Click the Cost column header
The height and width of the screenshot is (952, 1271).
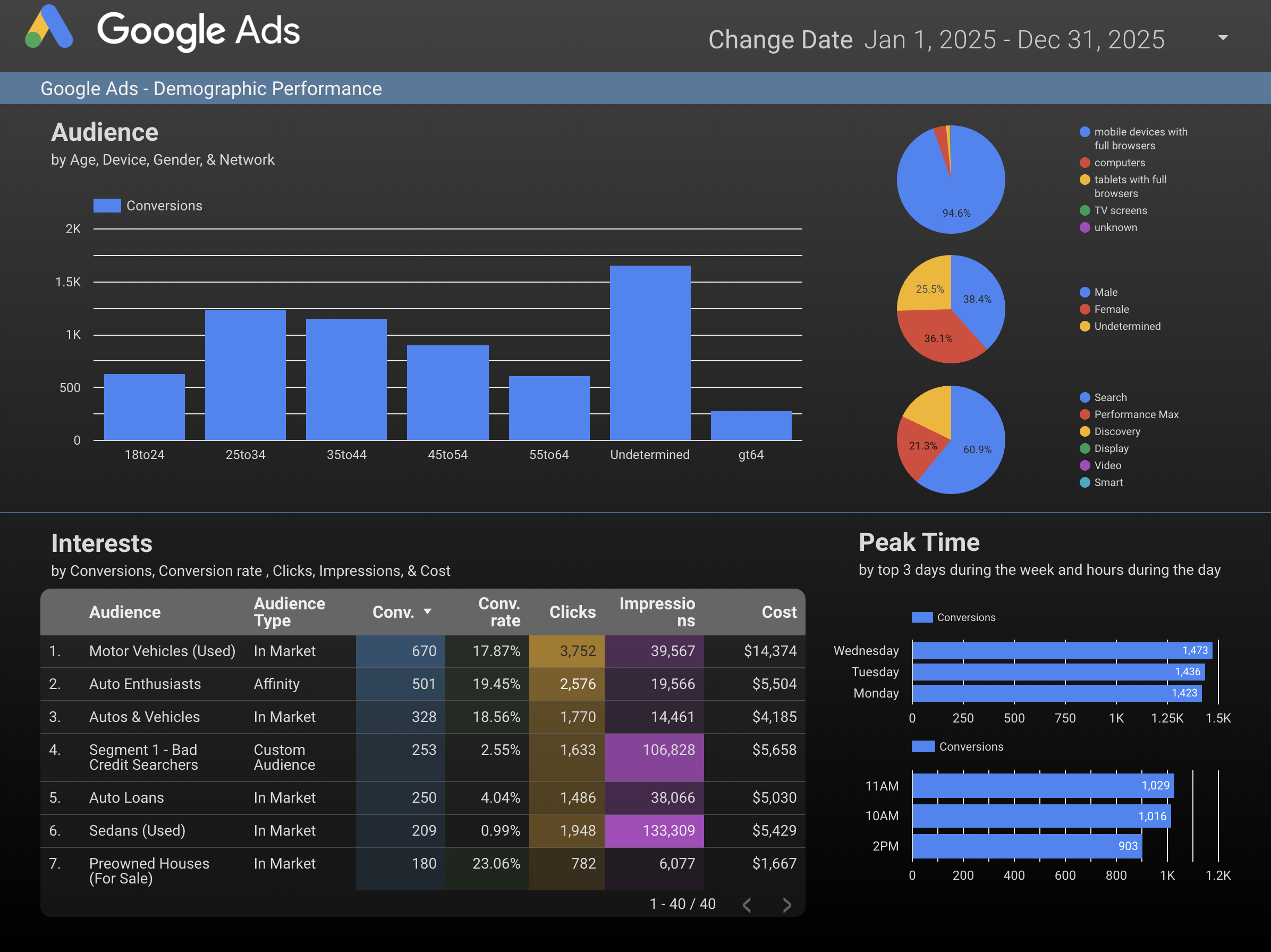click(x=778, y=611)
